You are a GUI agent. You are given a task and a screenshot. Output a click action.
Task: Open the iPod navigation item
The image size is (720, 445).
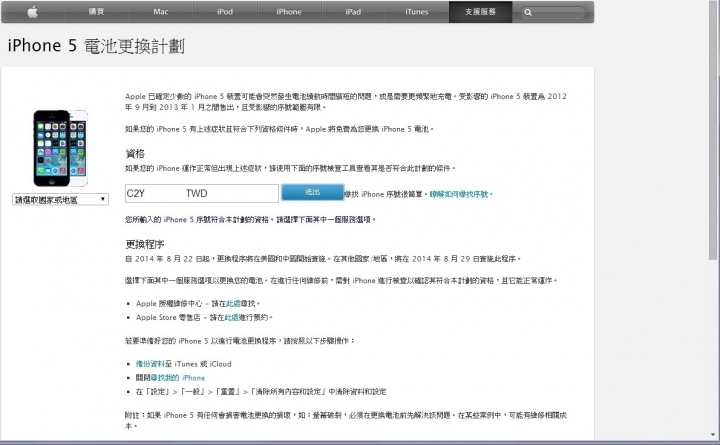225,12
